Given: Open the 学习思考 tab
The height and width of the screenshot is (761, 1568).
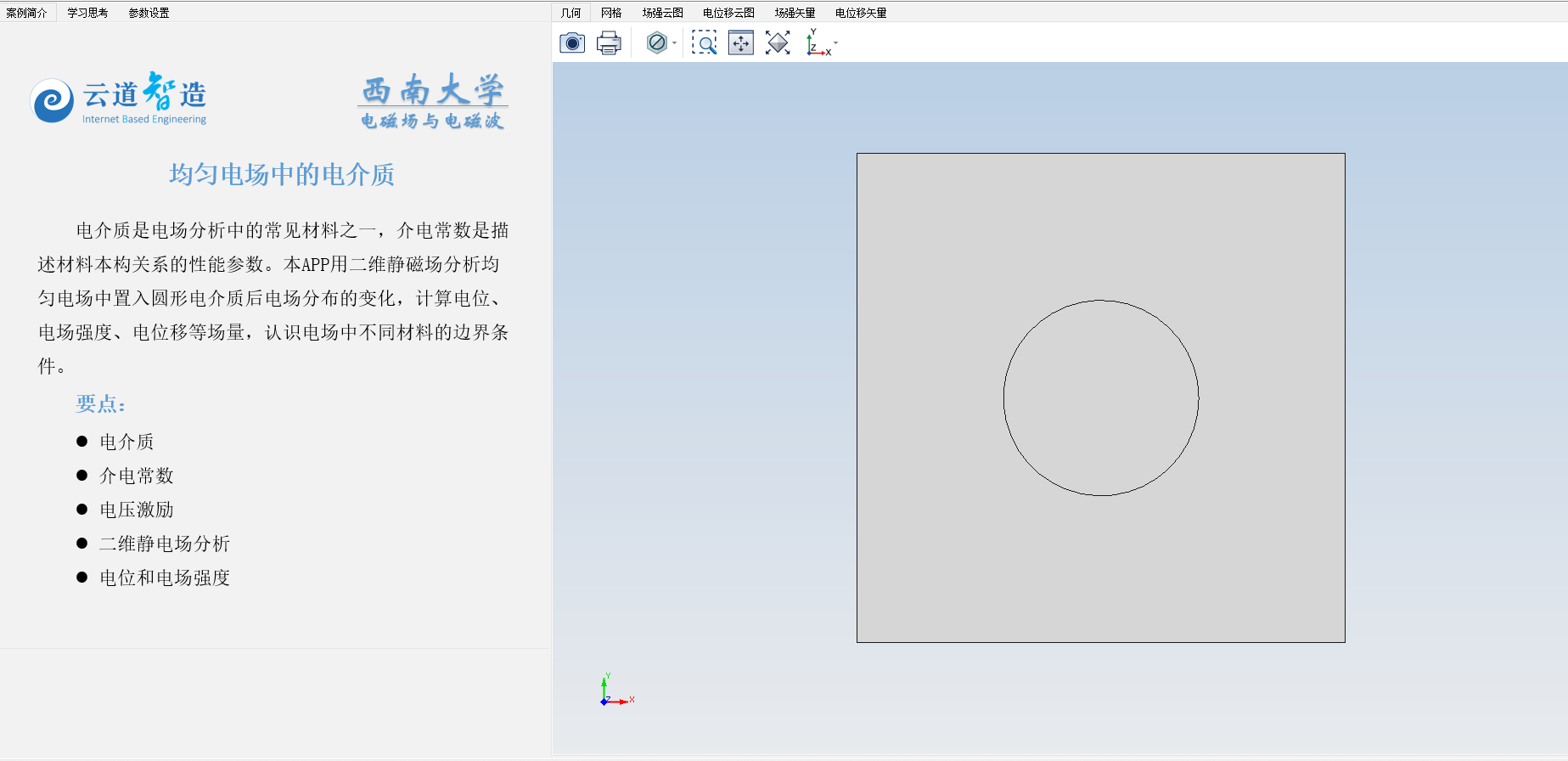Looking at the screenshot, I should click(87, 13).
